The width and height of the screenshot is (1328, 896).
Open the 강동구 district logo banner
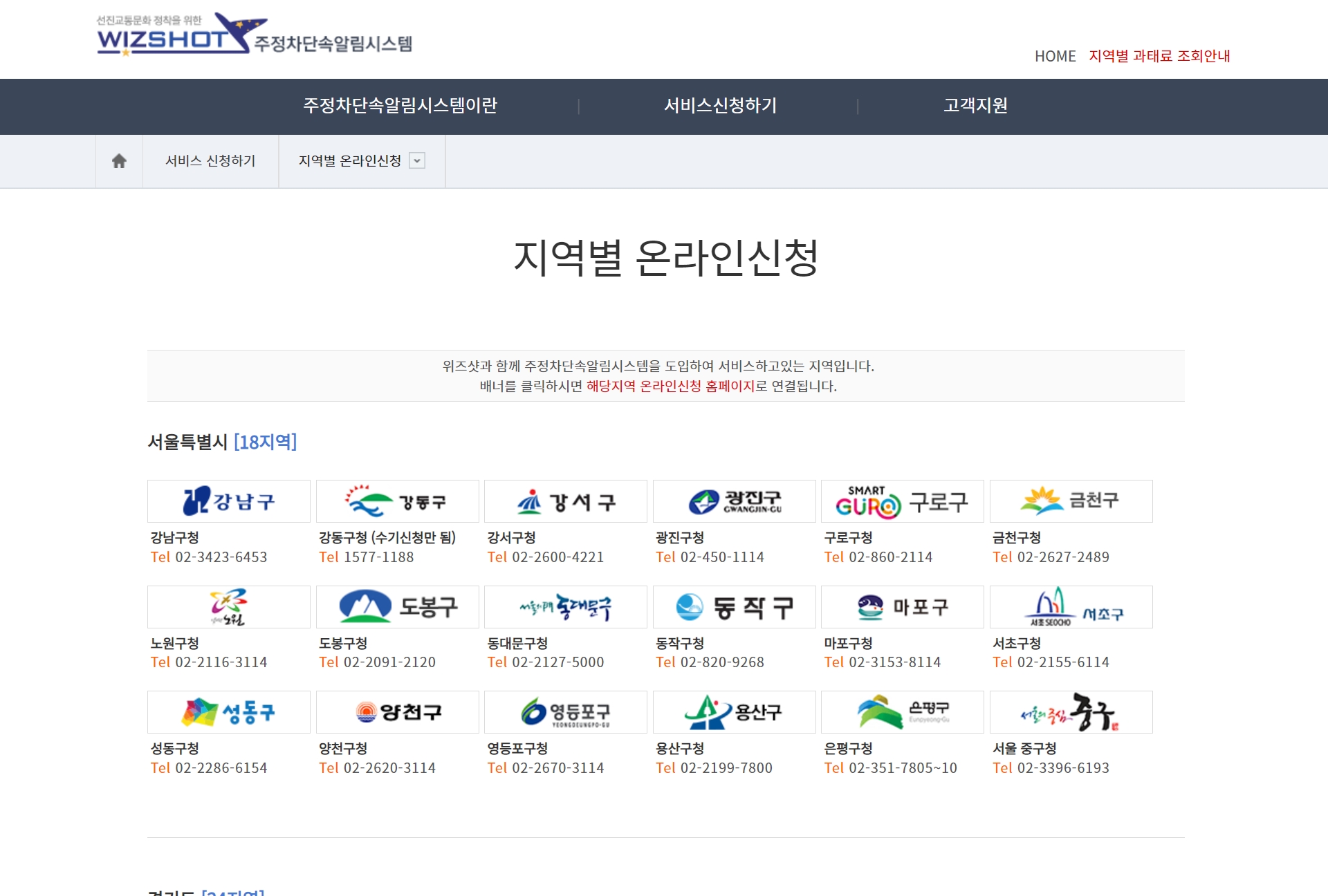point(397,501)
